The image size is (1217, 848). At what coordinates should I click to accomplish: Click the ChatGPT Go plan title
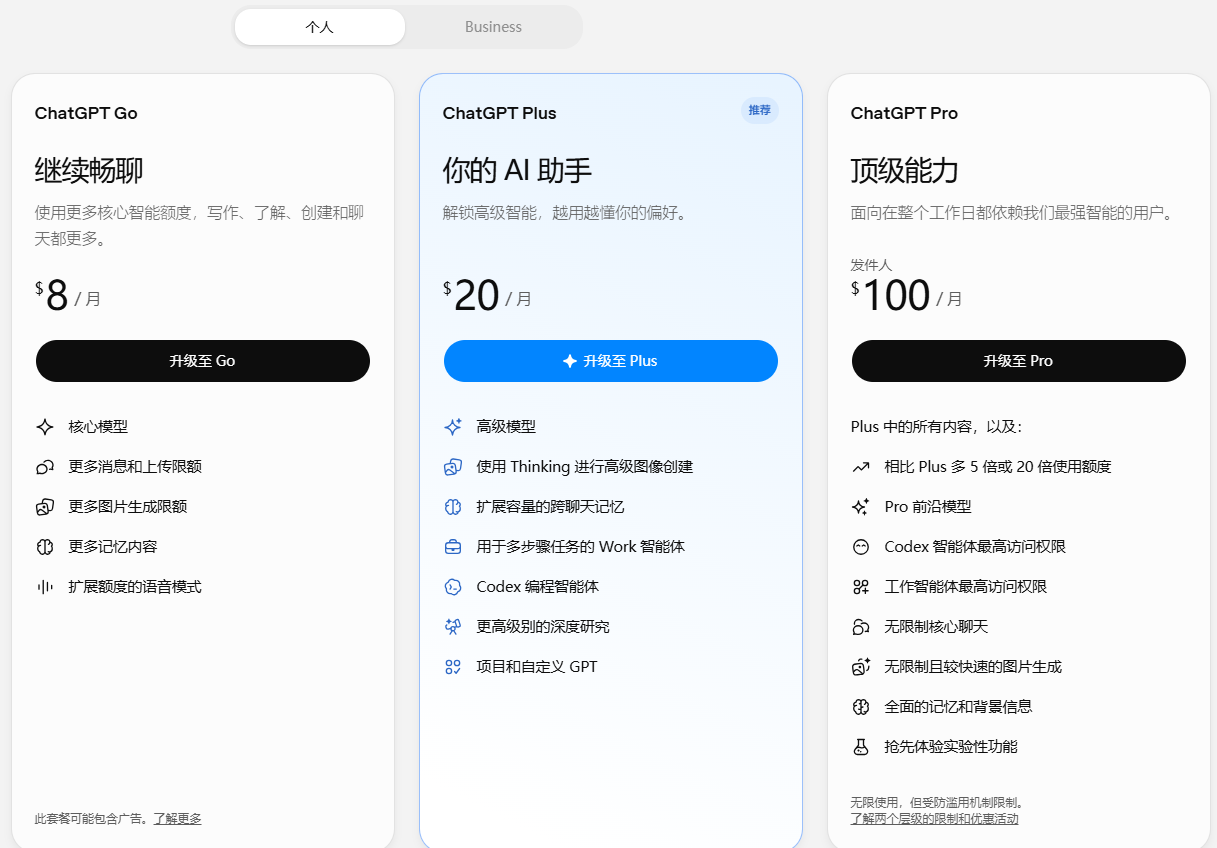point(86,113)
